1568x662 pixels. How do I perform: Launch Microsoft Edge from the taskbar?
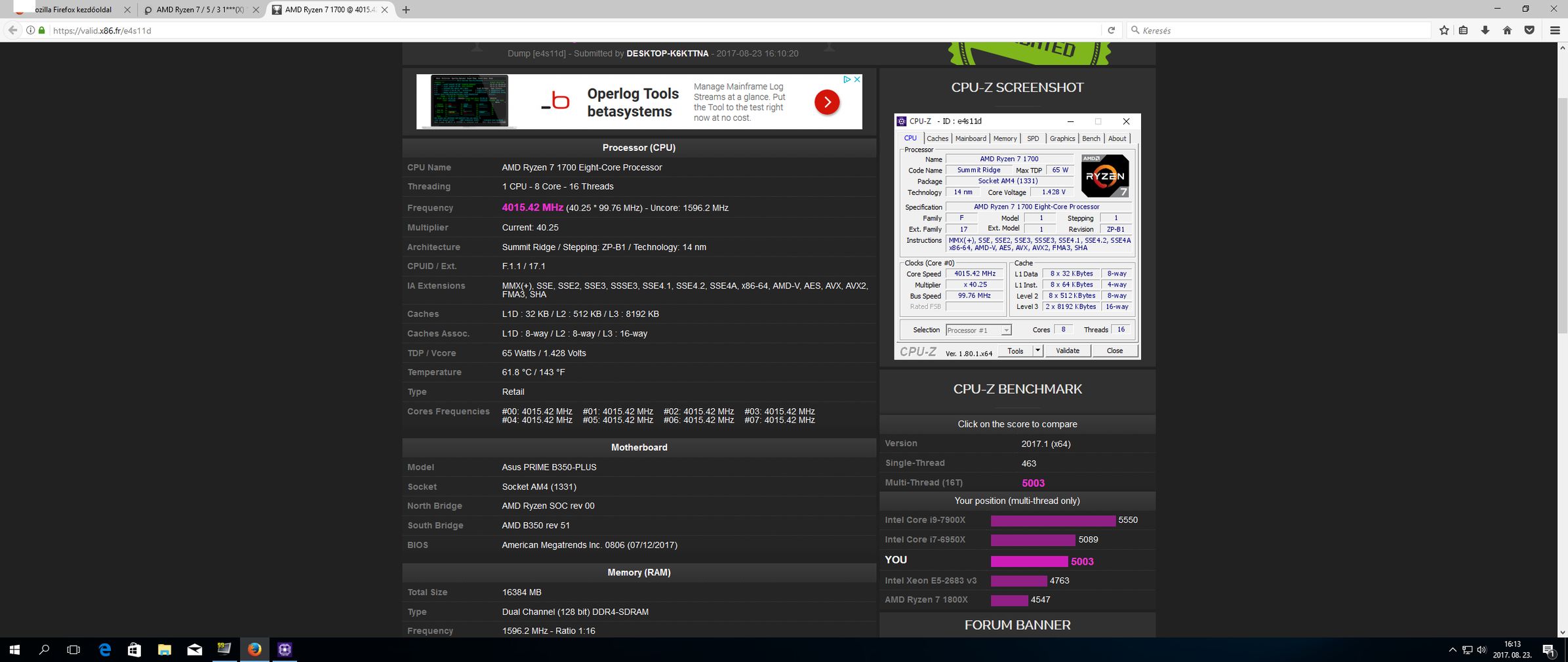pos(105,650)
